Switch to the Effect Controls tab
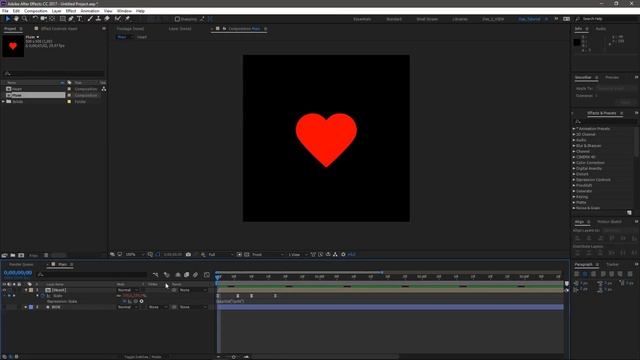This screenshot has height=360, width=640. 59,29
